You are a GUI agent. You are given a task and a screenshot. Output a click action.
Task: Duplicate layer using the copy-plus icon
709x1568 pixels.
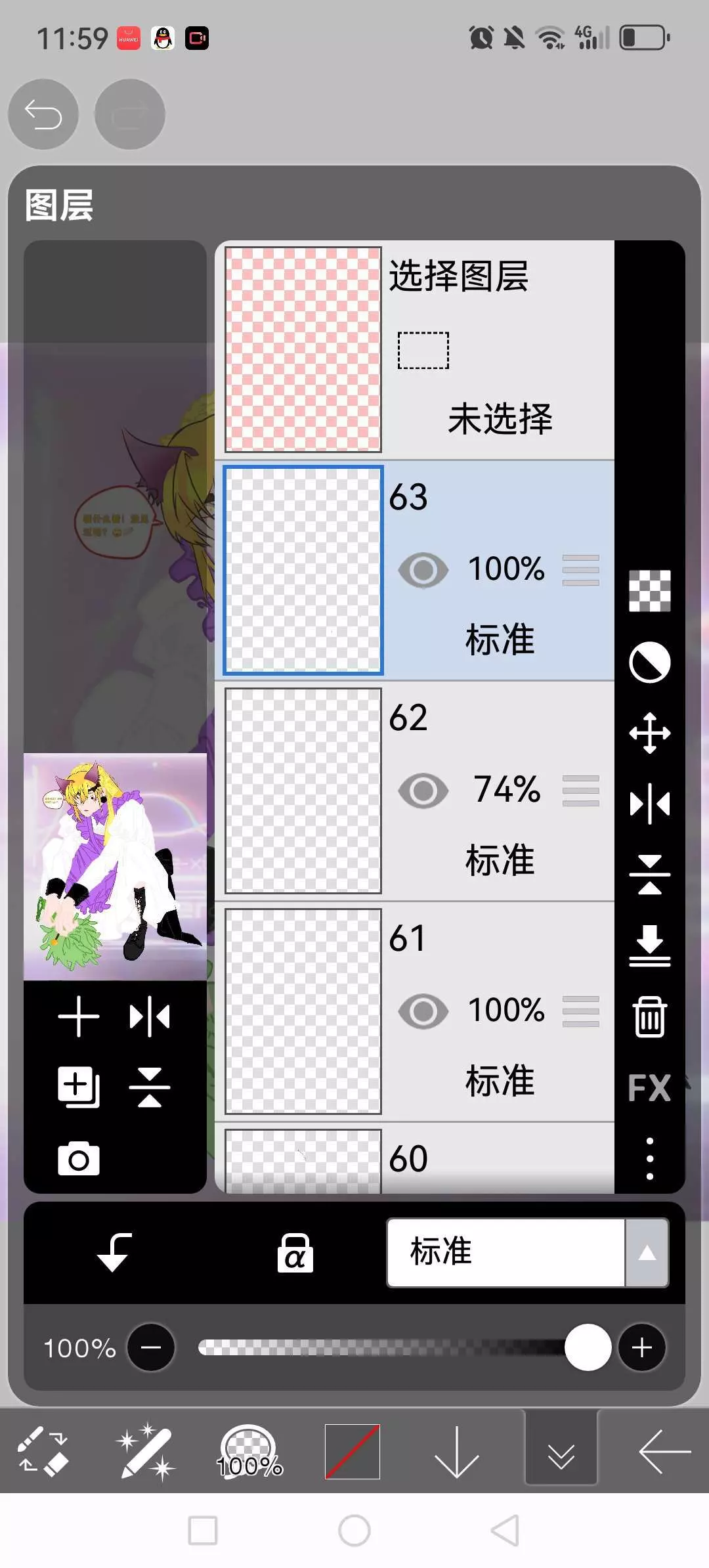click(x=79, y=1087)
